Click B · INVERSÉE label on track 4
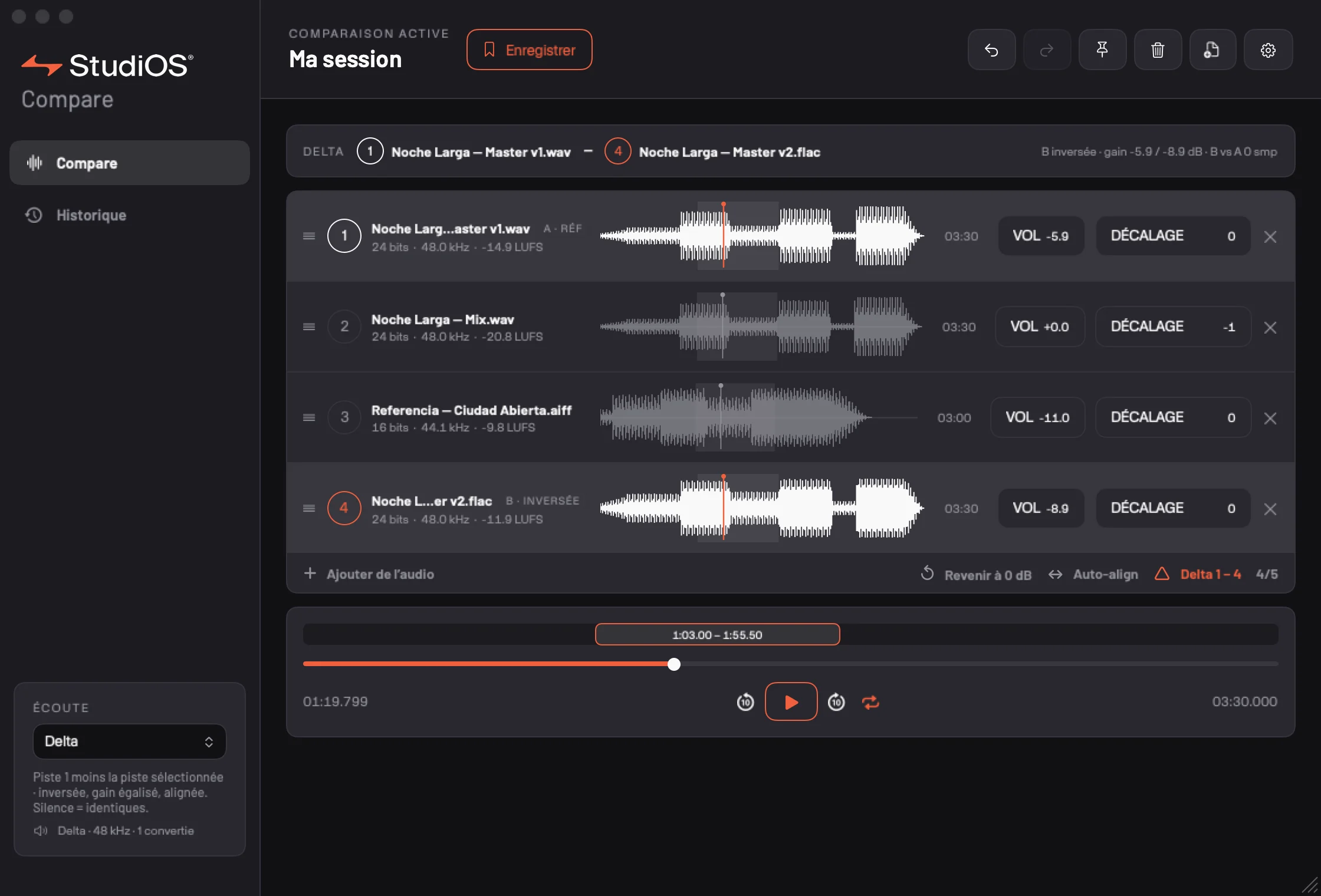 543,500
